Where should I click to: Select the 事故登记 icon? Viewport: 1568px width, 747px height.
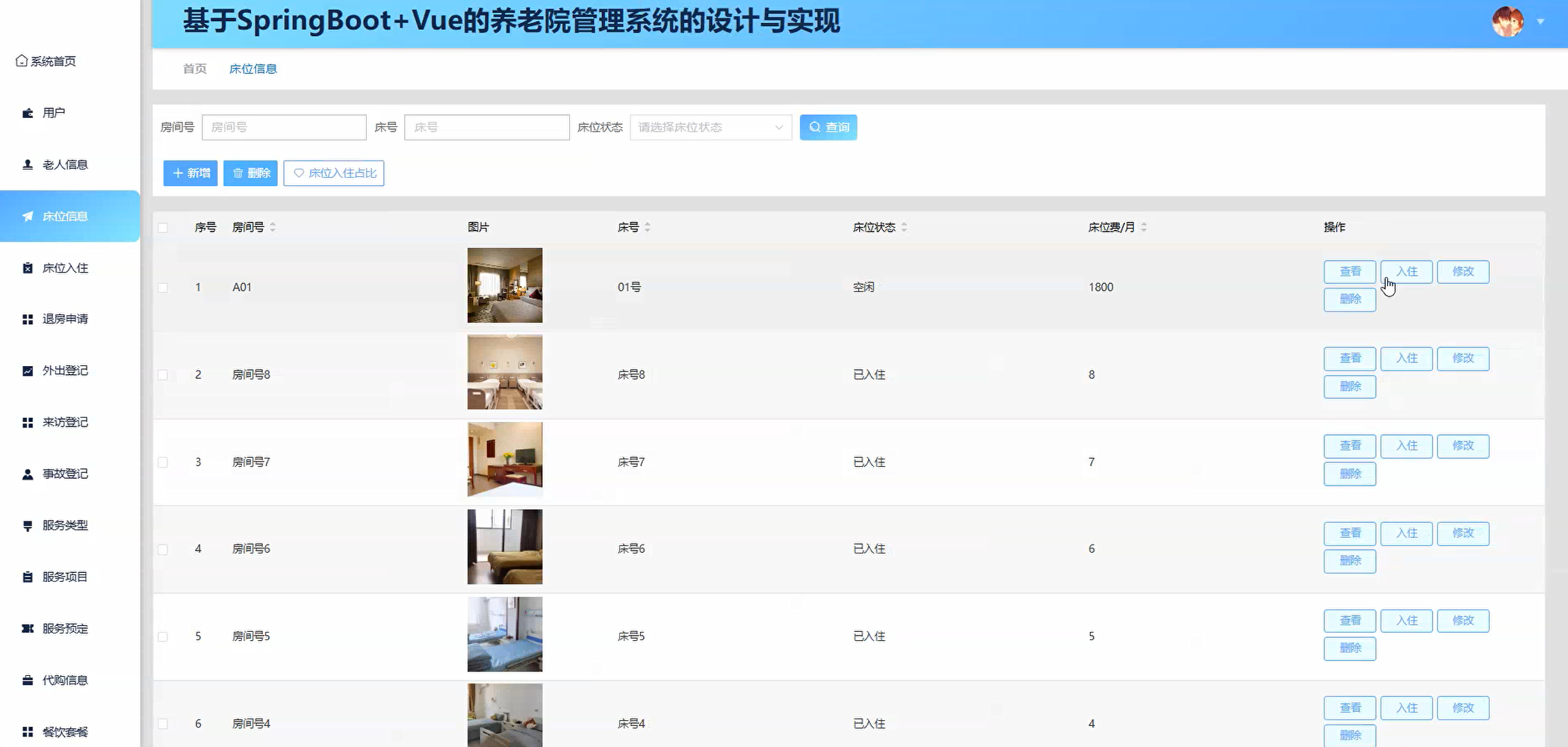point(26,474)
